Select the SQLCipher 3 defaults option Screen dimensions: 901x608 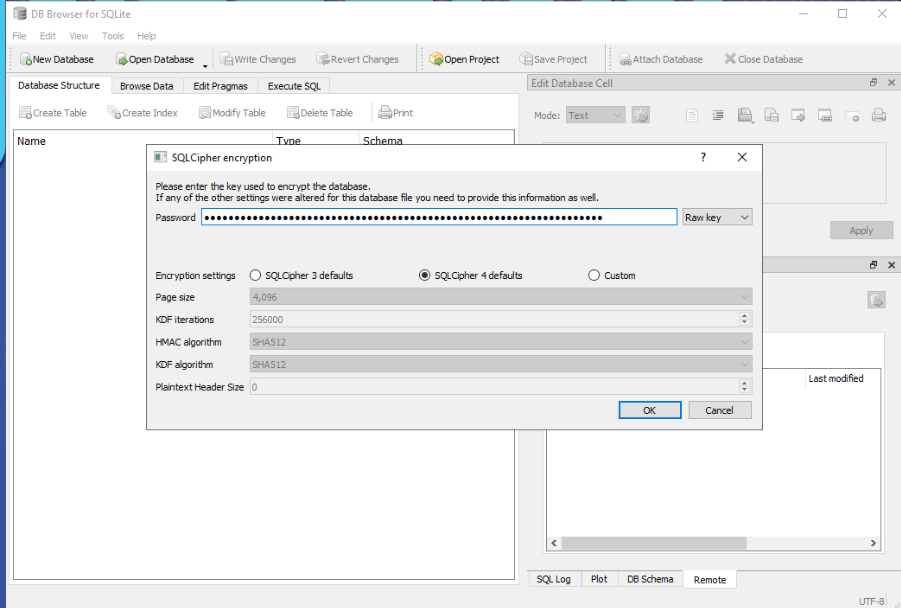pyautogui.click(x=256, y=276)
